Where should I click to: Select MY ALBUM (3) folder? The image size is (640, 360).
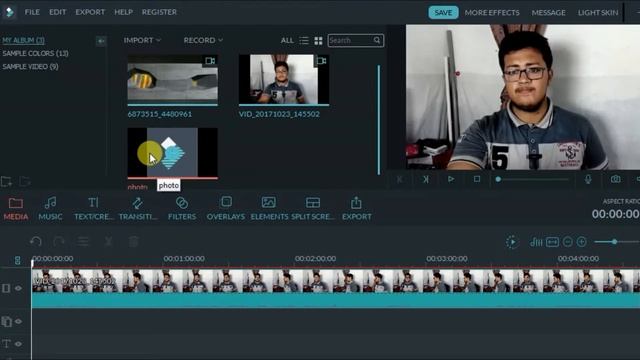(x=23, y=40)
